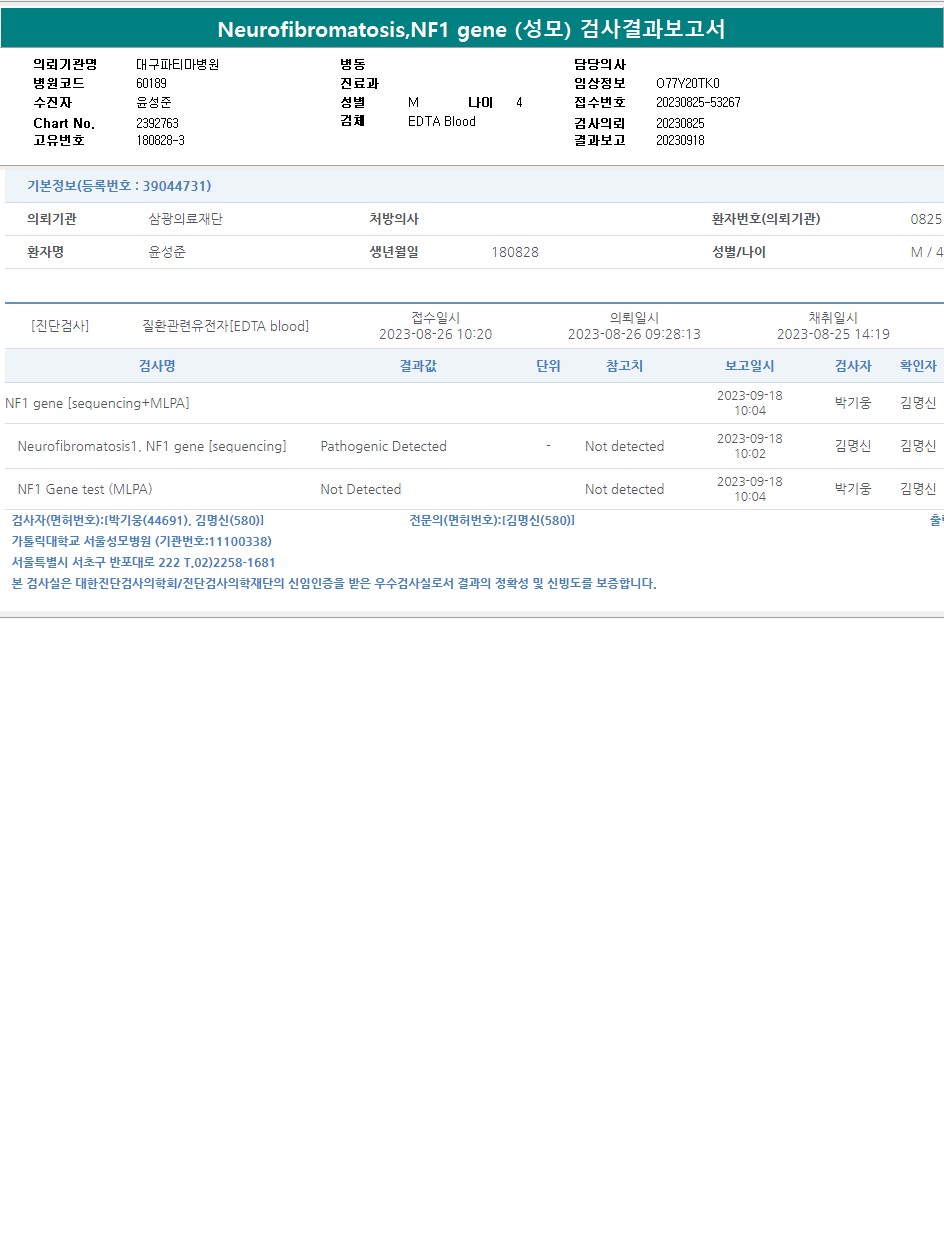
Task: Click result 'Pathogenic Detected'
Action: 383,446
